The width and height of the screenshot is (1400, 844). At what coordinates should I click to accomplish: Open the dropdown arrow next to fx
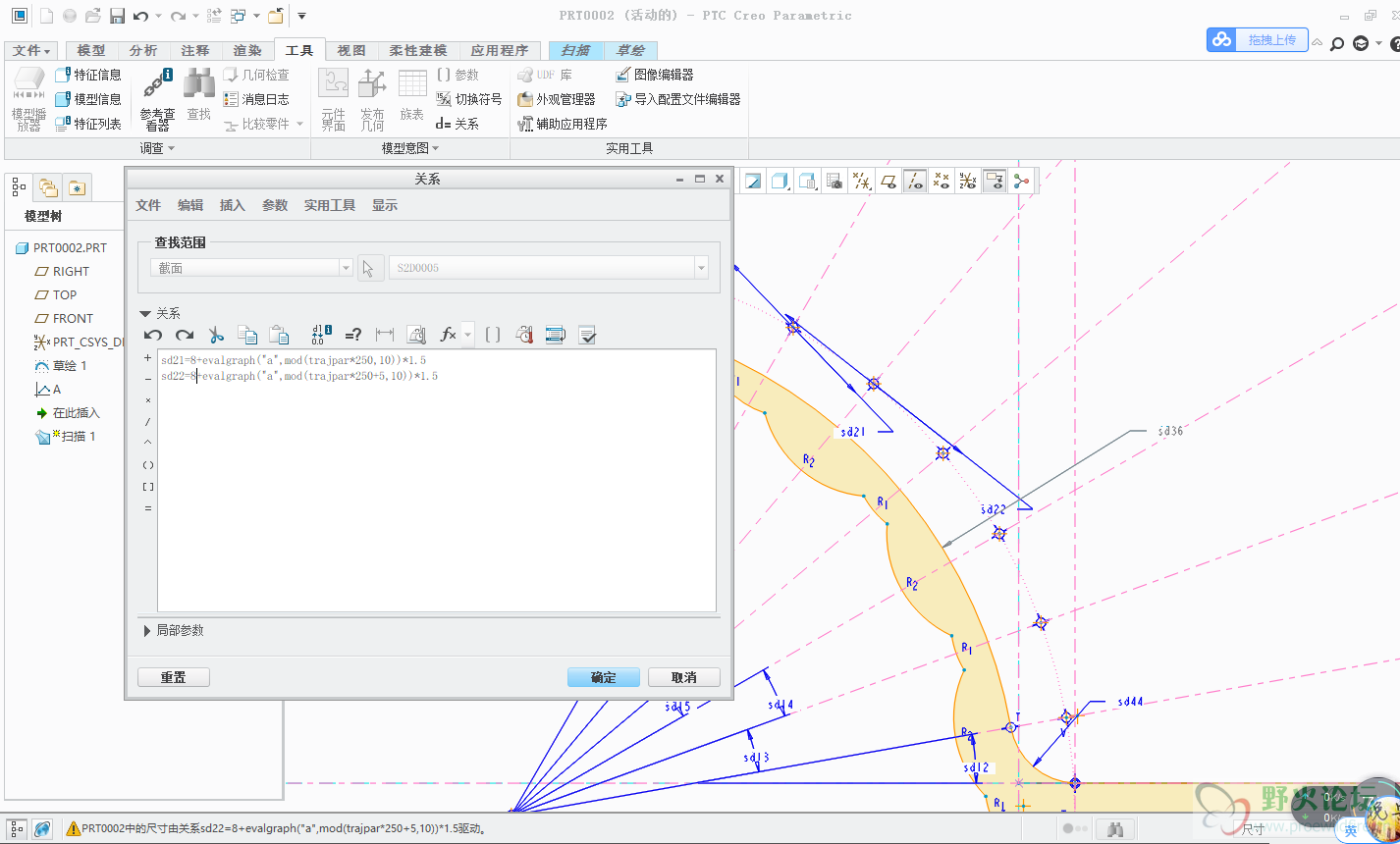point(468,335)
